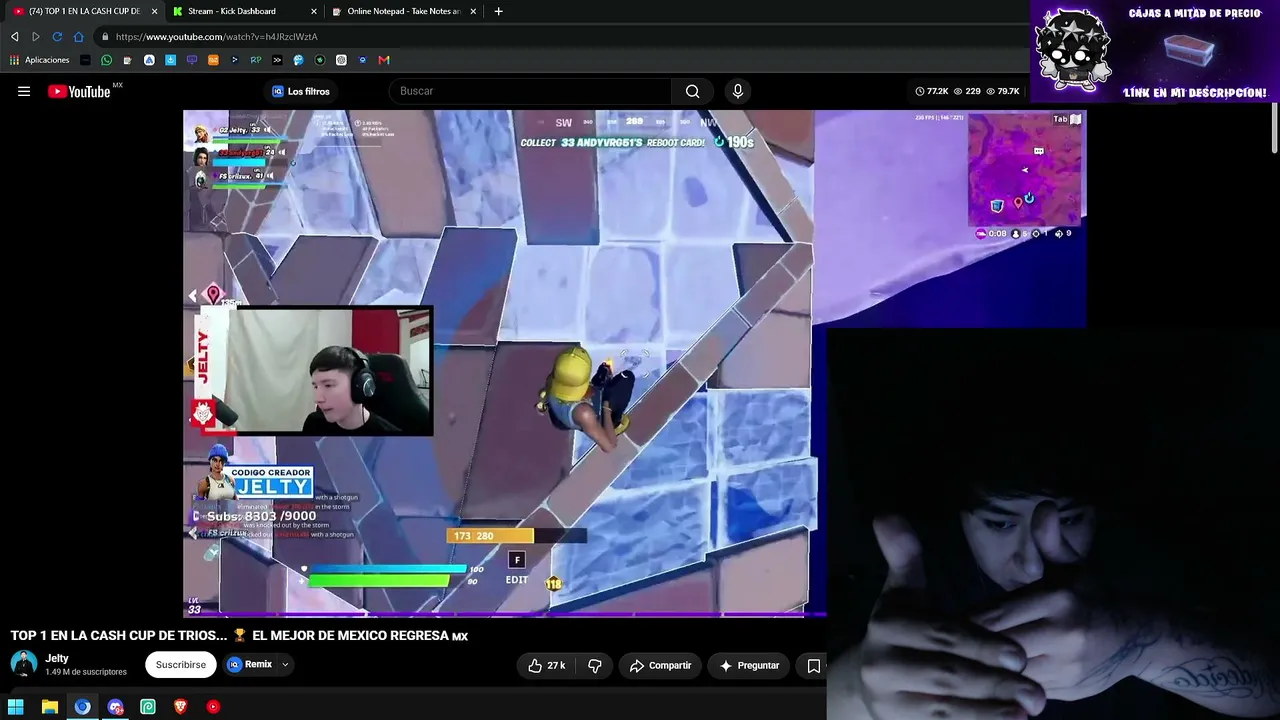This screenshot has height=720, width=1280.
Task: Open the active browser taskbar icon
Action: (82, 707)
